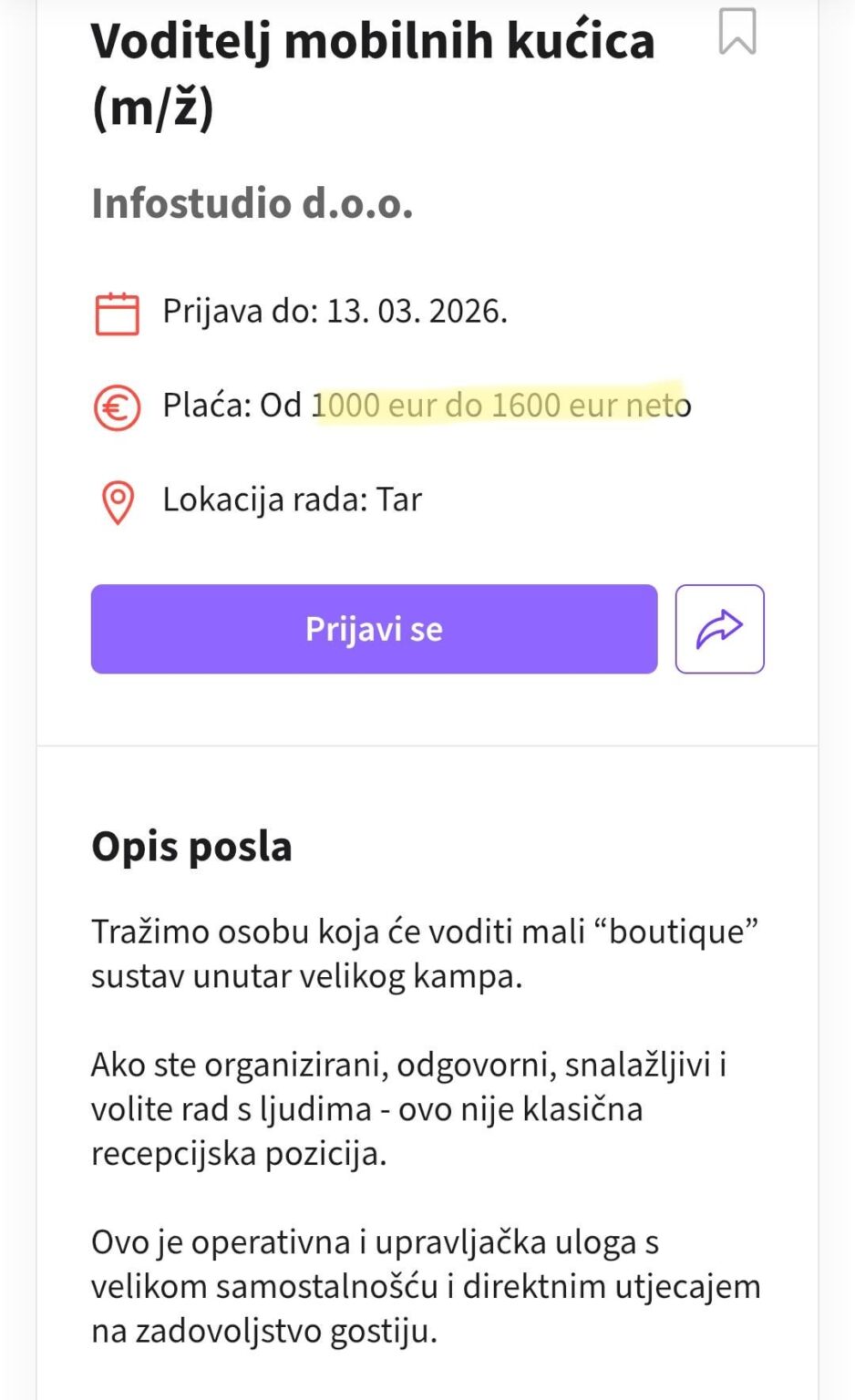
Task: Click the phrase zadovoljstvo gostiju
Action: pyautogui.click(x=286, y=1331)
